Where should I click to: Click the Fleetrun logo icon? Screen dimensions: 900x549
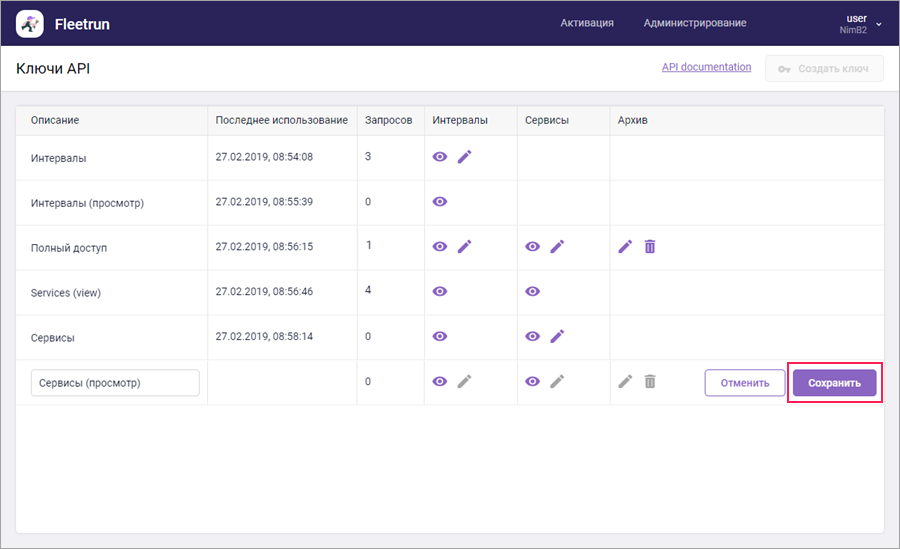pos(30,23)
